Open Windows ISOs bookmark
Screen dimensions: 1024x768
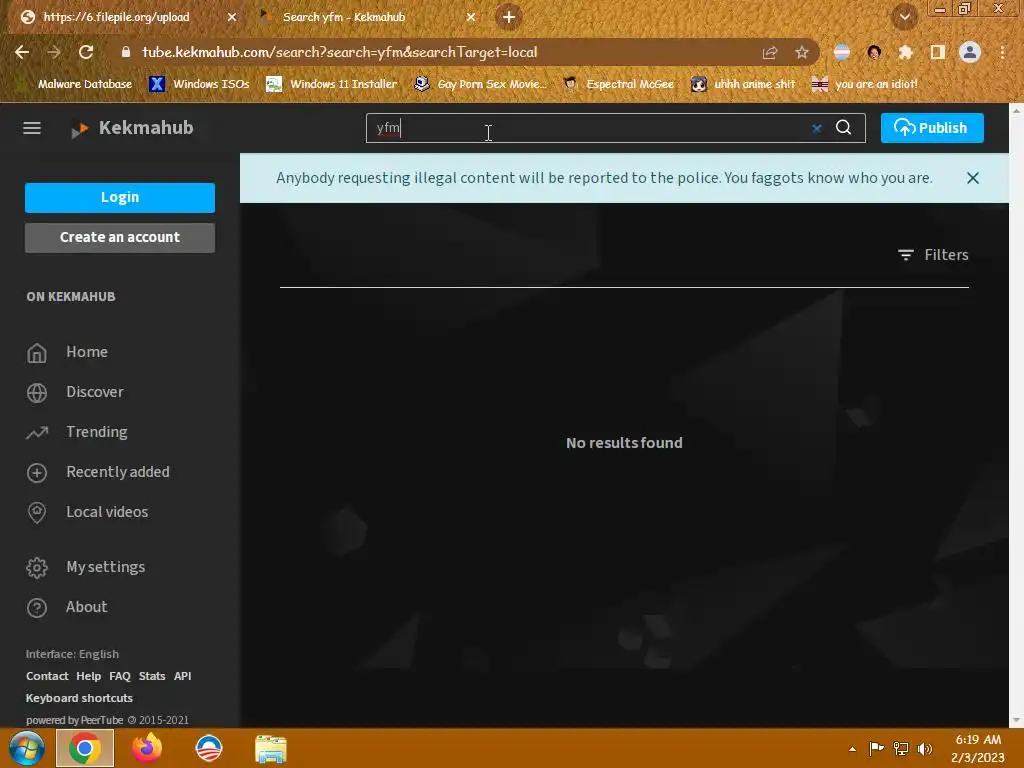tap(199, 84)
